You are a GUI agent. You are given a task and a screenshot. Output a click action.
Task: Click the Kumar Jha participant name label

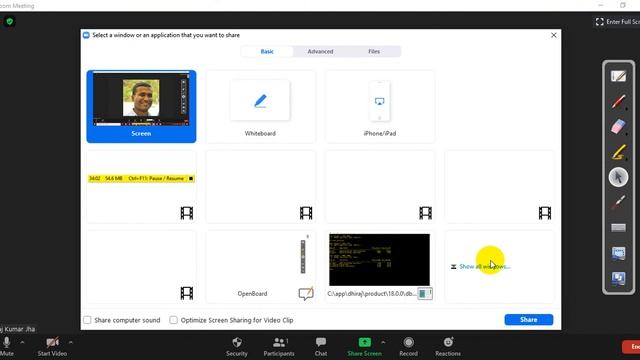click(x=18, y=329)
